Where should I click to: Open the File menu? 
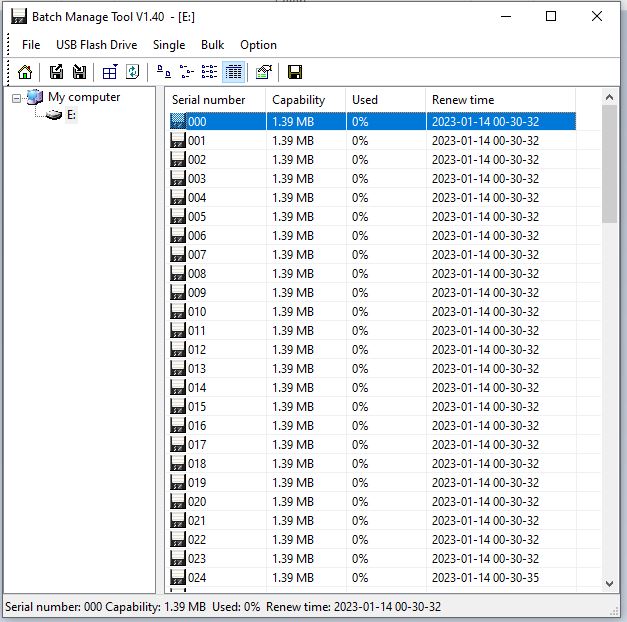click(x=31, y=45)
